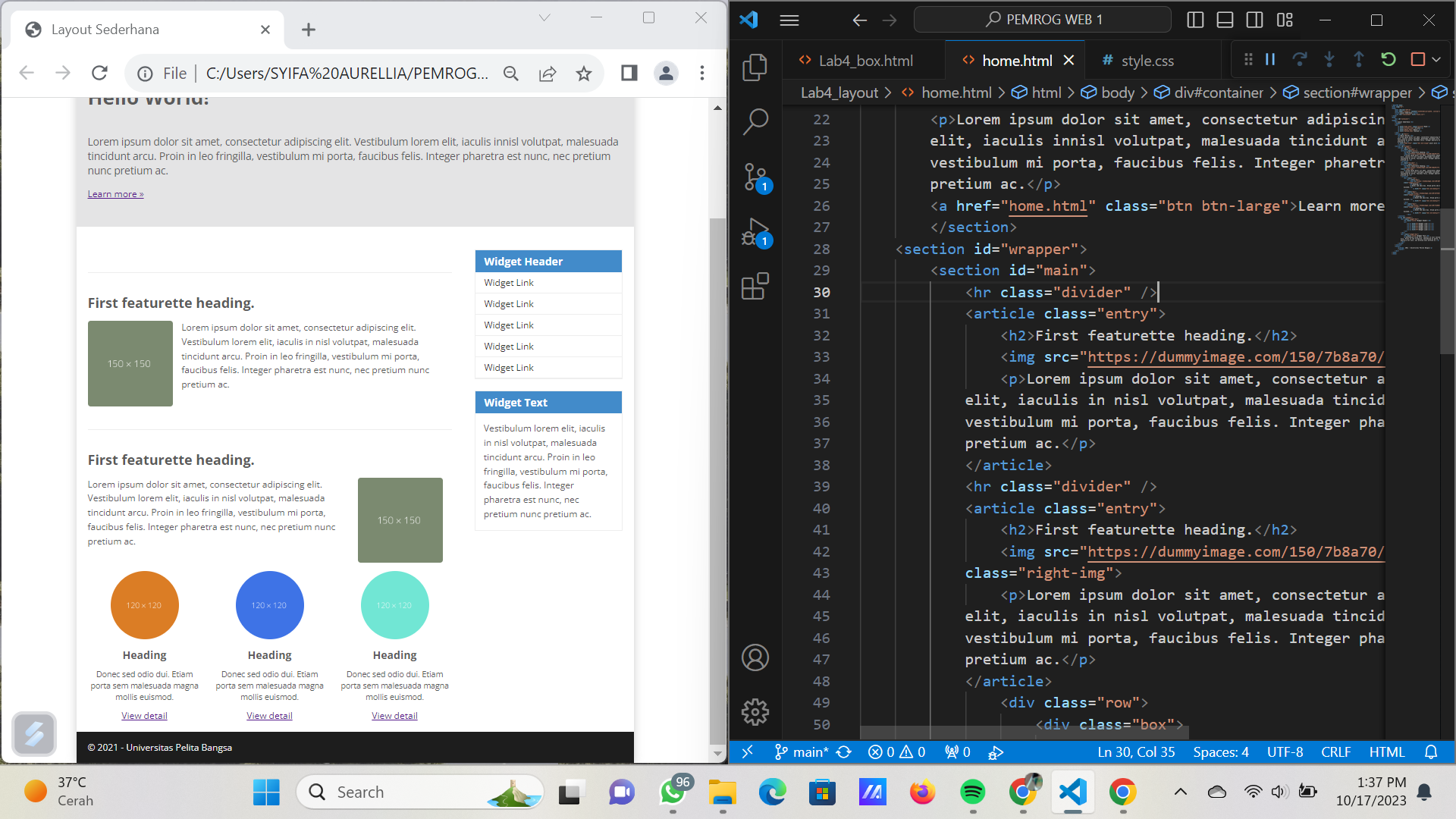Image resolution: width=1456 pixels, height=819 pixels.
Task: Click the PEMROG WEB 1 command center bar
Action: pyautogui.click(x=1042, y=19)
